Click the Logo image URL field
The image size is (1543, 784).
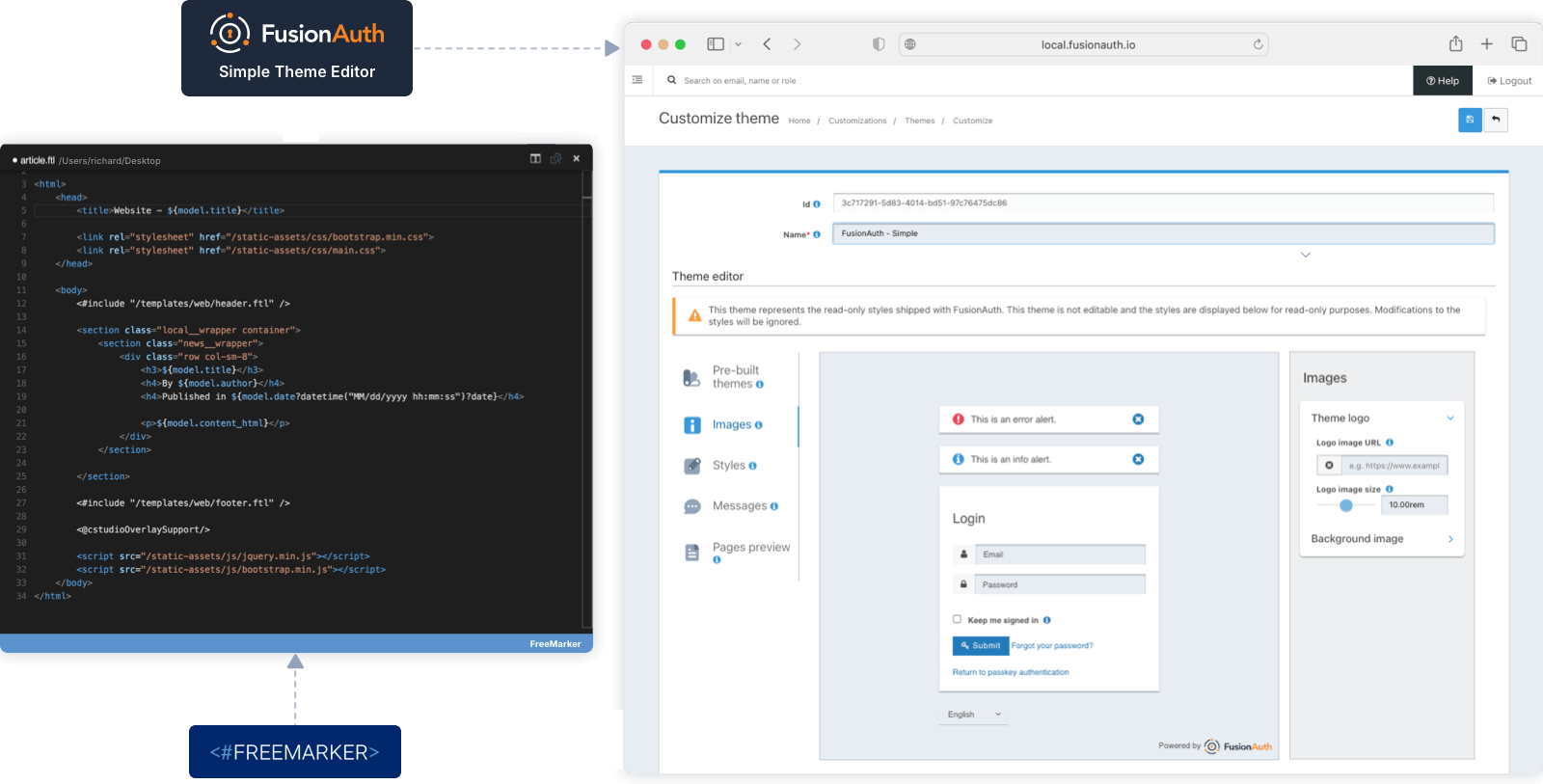coord(1394,466)
